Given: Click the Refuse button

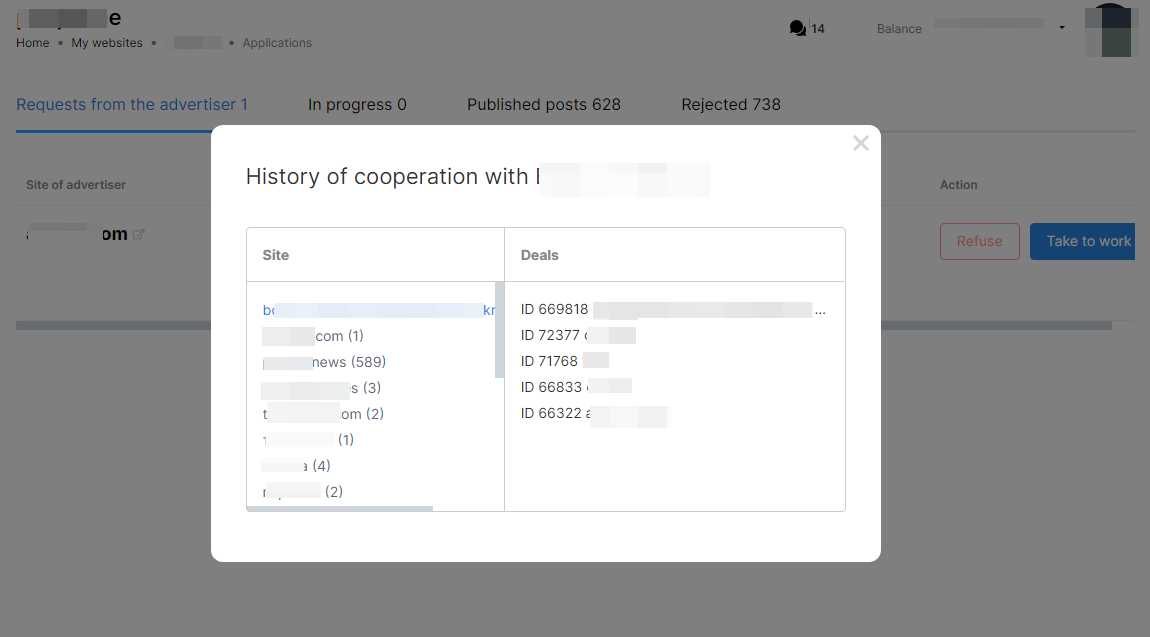Looking at the screenshot, I should click(x=979, y=241).
